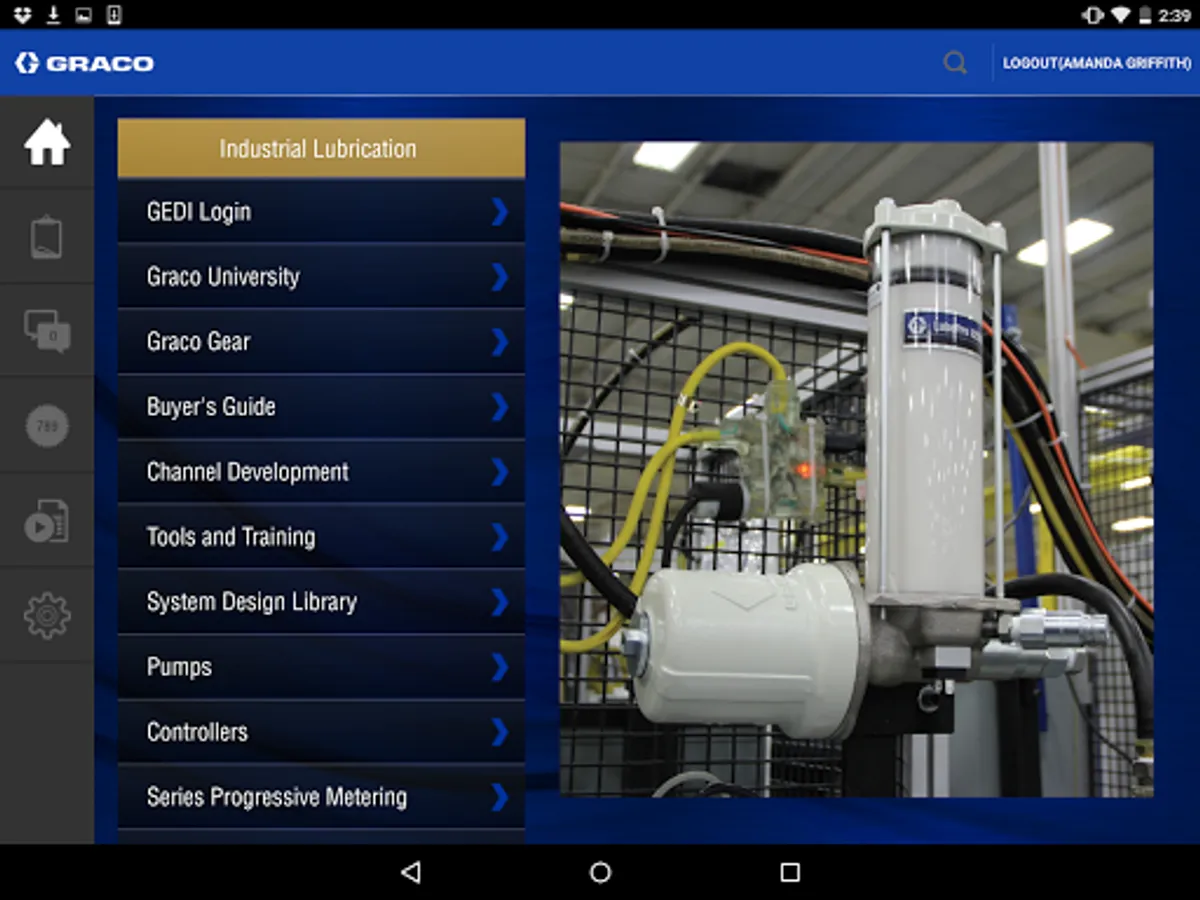Open the Channel Development menu item
The width and height of the screenshot is (1200, 900).
[x=321, y=471]
